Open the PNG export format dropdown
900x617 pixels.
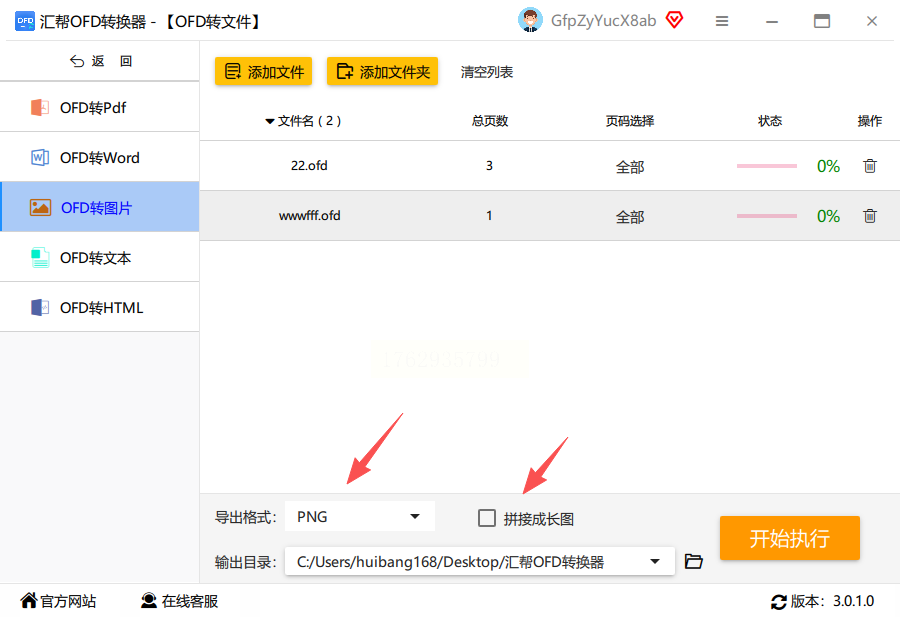coord(360,517)
